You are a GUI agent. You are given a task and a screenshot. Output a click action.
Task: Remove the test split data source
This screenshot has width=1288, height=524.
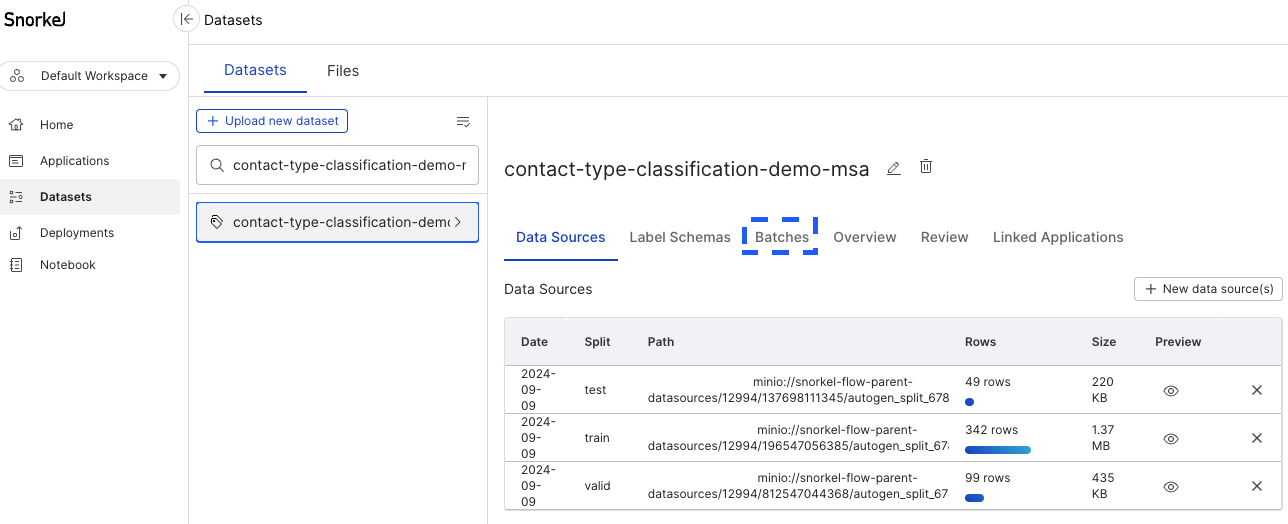click(1257, 390)
